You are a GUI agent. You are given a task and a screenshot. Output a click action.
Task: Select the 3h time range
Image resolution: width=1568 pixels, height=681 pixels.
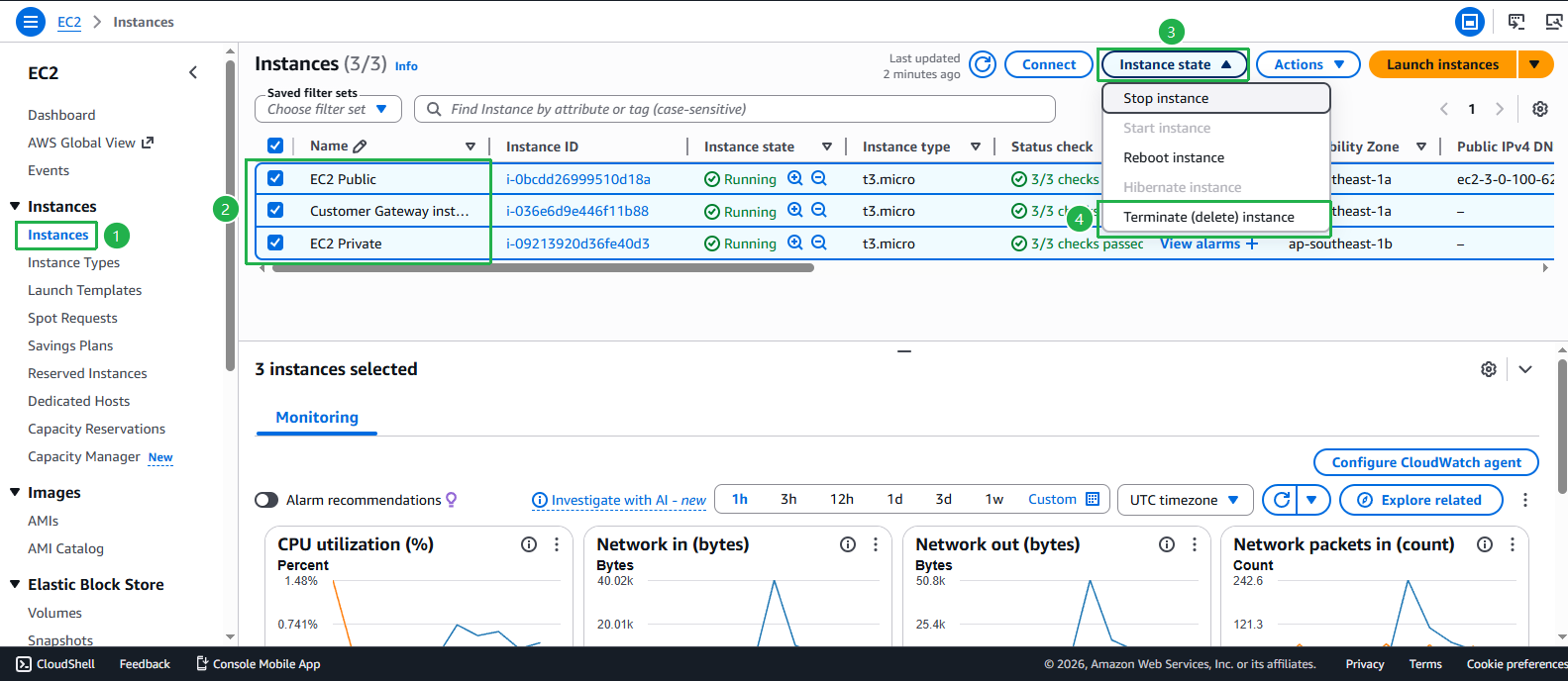pyautogui.click(x=788, y=499)
